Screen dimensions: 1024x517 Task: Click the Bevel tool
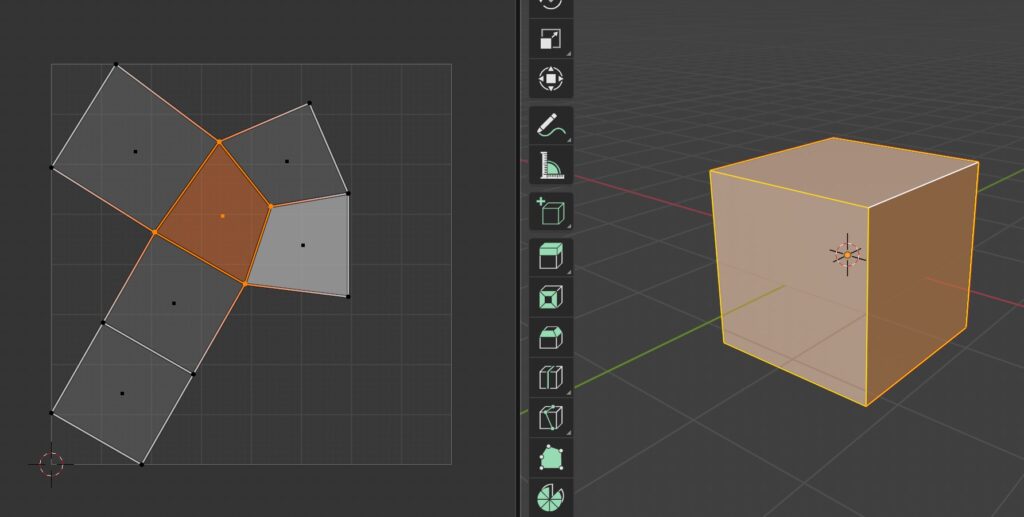point(550,337)
